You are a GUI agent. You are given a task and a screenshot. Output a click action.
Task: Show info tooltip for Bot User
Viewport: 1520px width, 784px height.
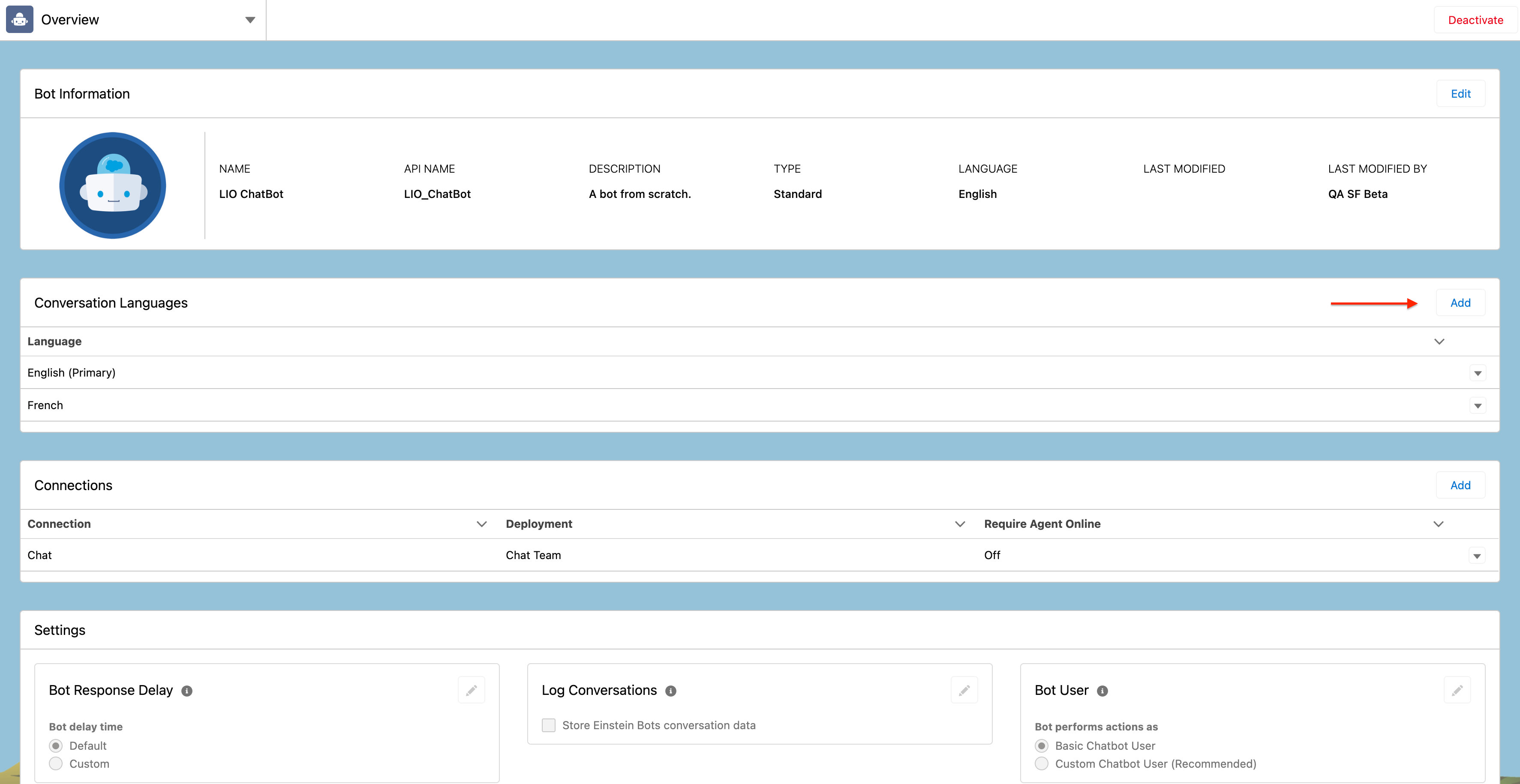point(1102,691)
